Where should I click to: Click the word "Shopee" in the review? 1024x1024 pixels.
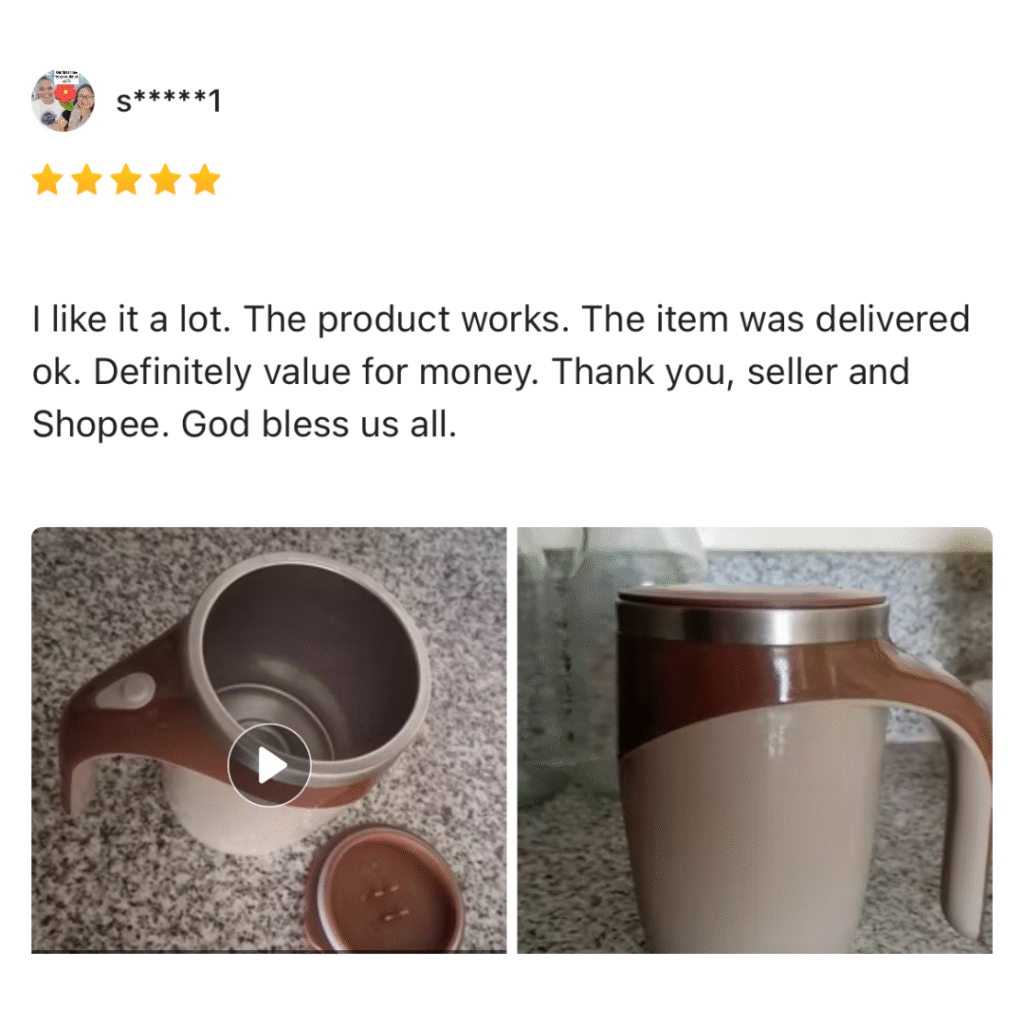pos(95,424)
